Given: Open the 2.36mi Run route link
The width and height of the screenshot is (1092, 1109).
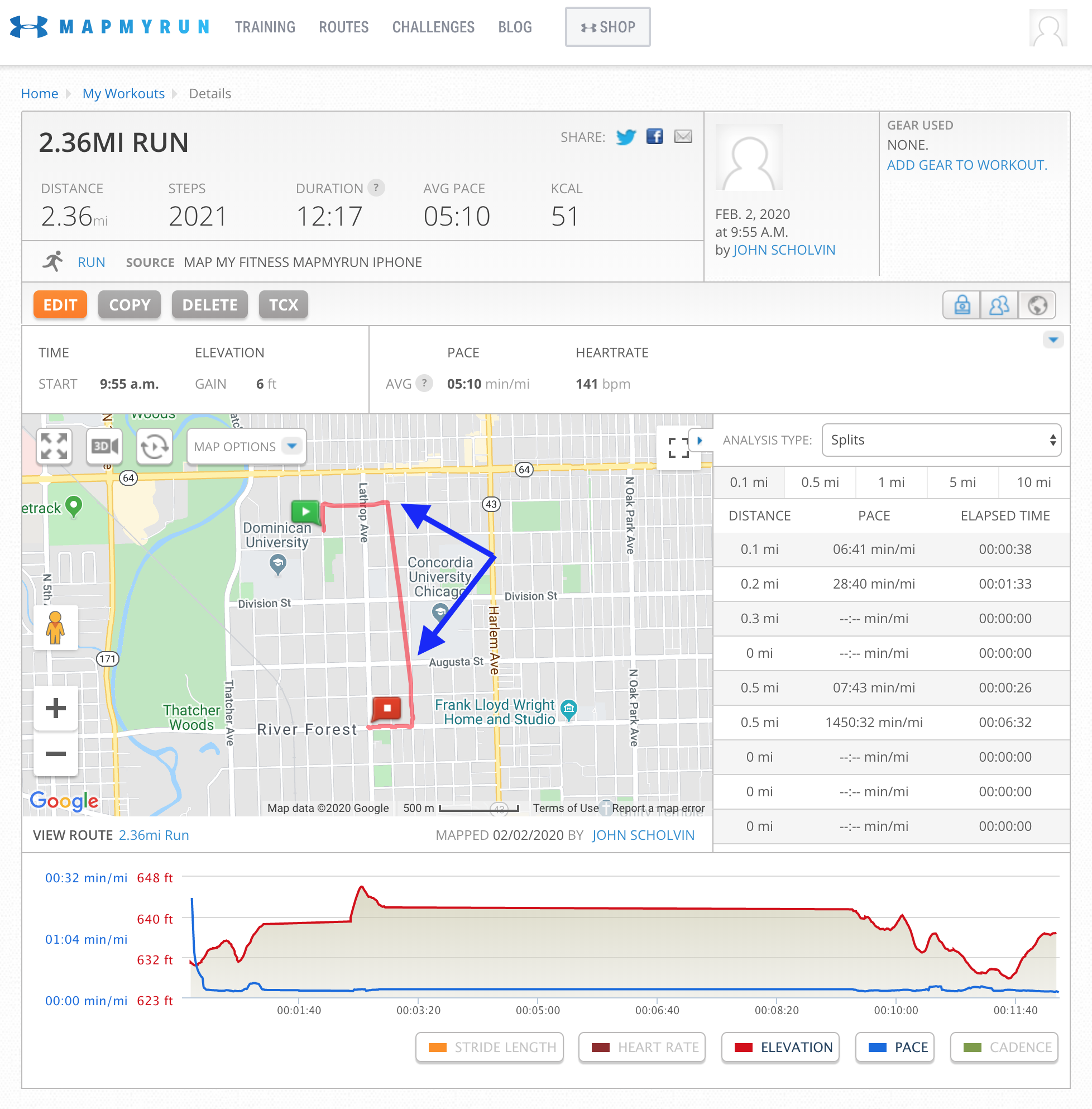Looking at the screenshot, I should click(154, 835).
